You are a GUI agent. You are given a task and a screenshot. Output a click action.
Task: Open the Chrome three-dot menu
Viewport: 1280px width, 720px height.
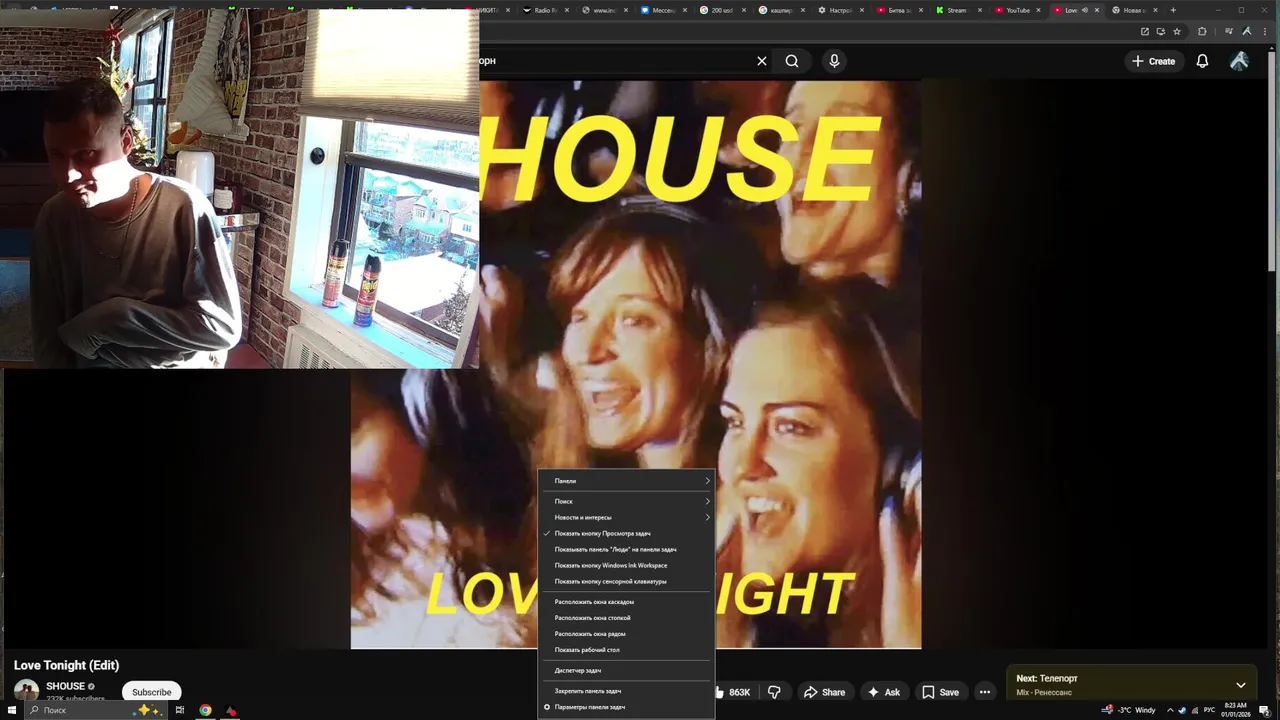coord(1265,31)
